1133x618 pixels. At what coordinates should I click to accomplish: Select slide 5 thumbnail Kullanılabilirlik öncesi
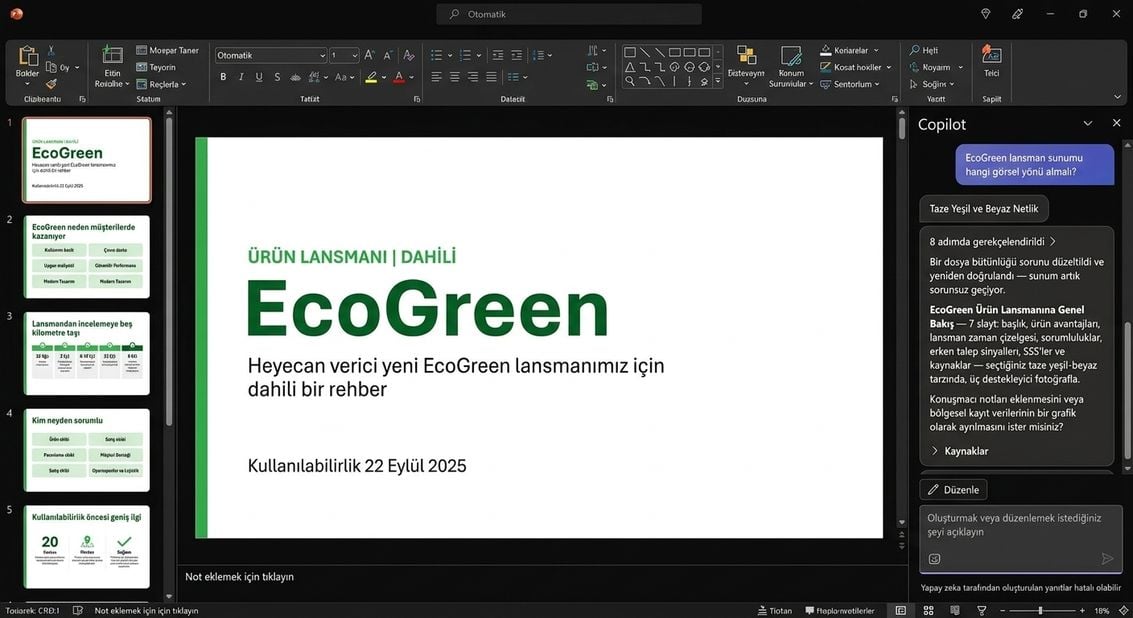[x=87, y=547]
